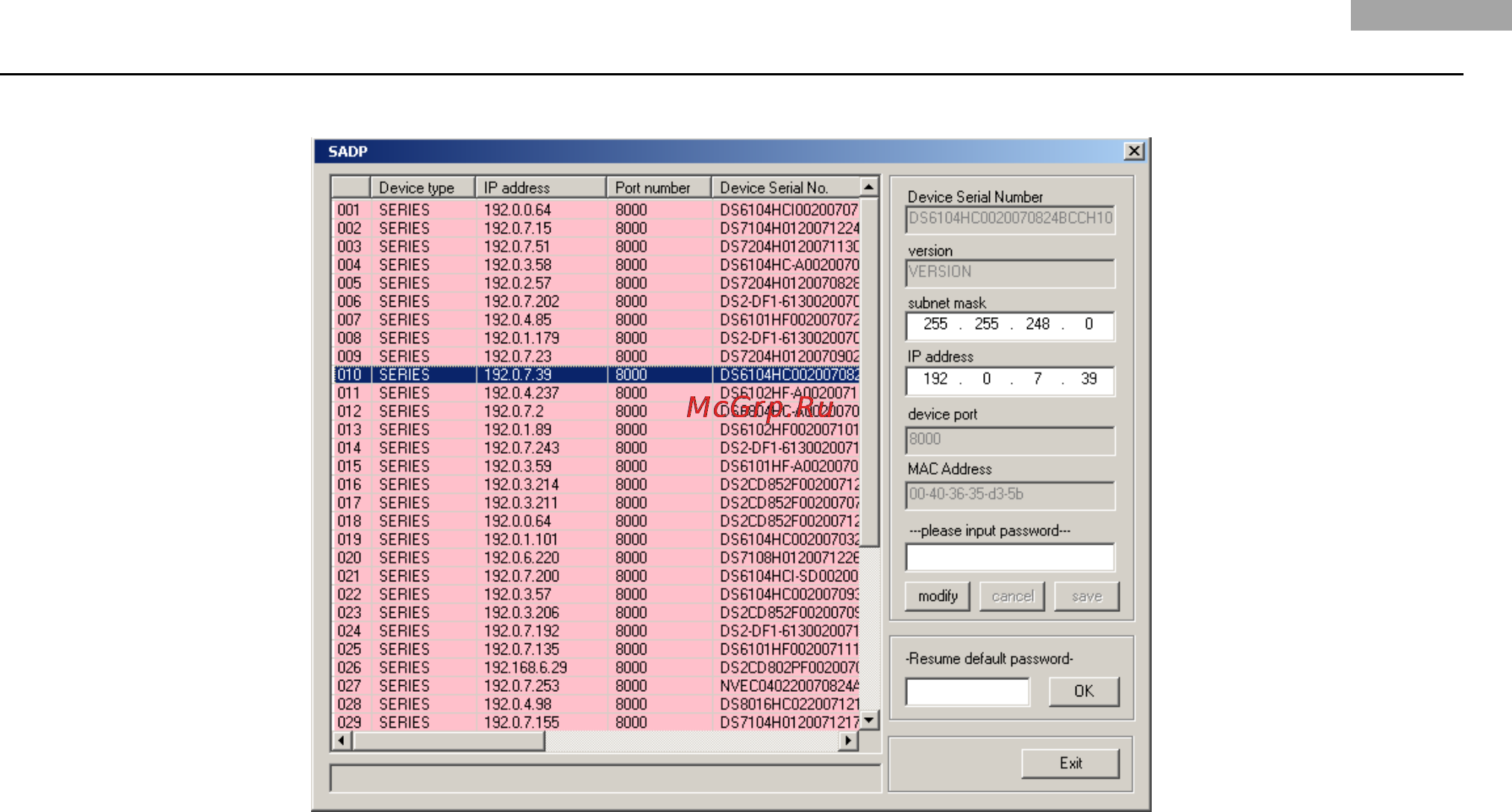Select row 026 with IP 192.168.6.29
This screenshot has width=1512, height=812.
[x=596, y=667]
